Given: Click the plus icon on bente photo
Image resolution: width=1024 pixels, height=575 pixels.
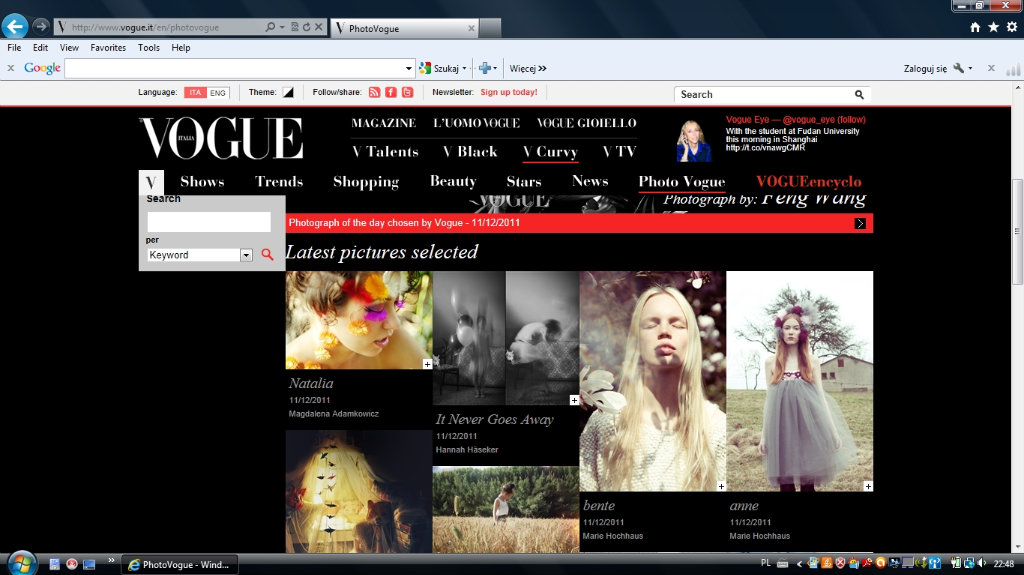Looking at the screenshot, I should click(721, 486).
